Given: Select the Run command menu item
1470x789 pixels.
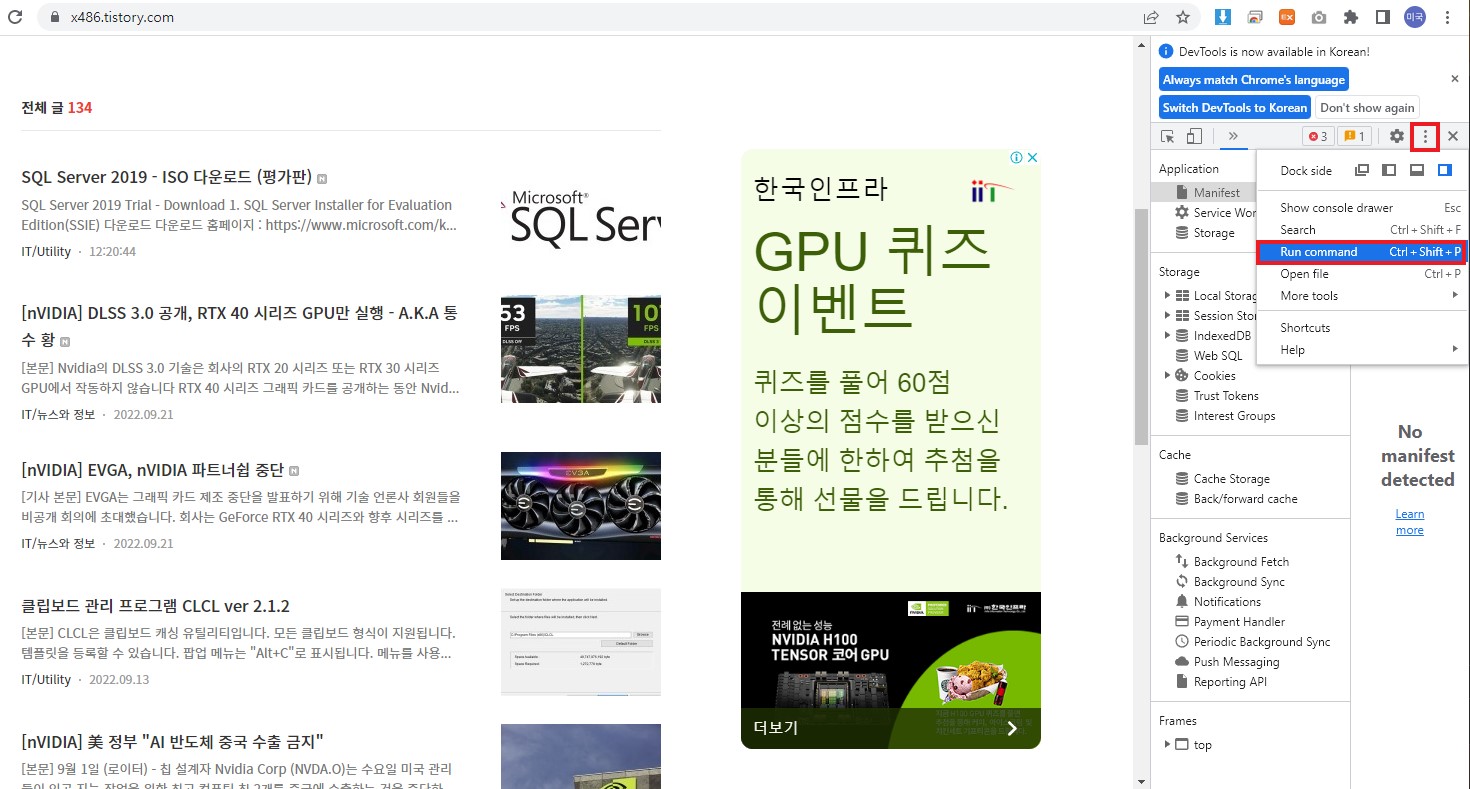Looking at the screenshot, I should point(1362,252).
